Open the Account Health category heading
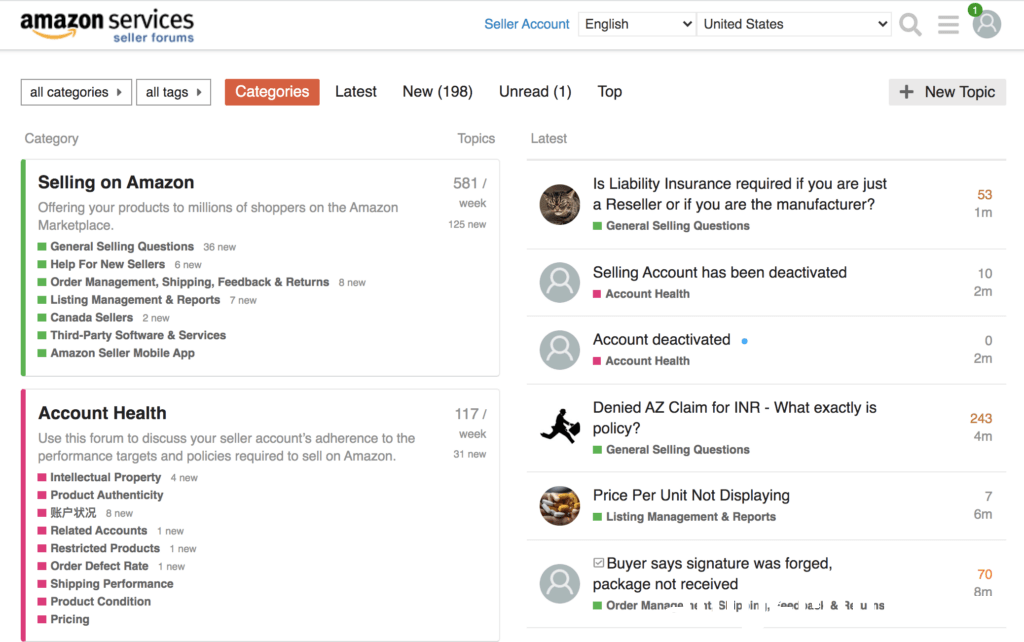The height and width of the screenshot is (642, 1024). tap(103, 413)
